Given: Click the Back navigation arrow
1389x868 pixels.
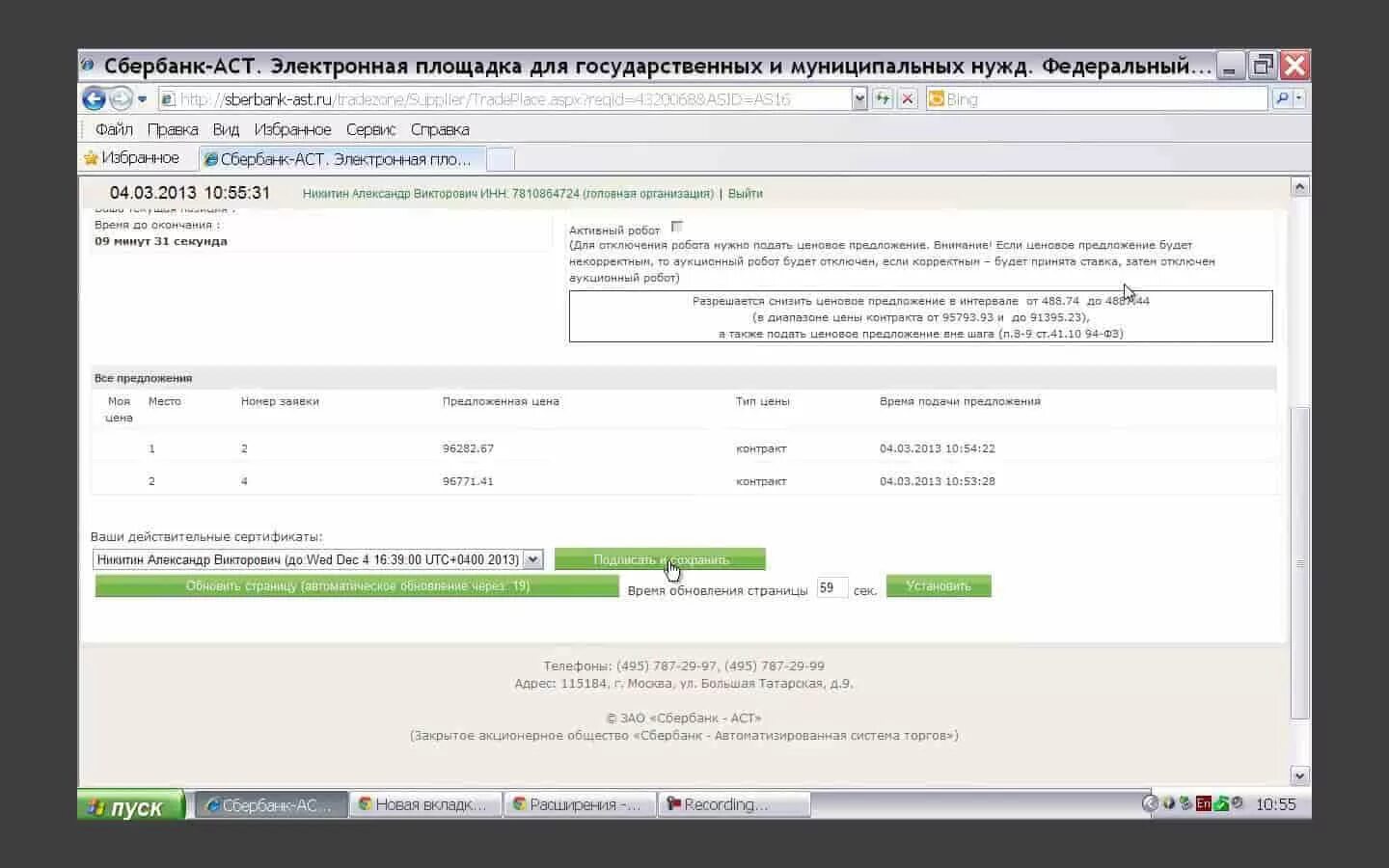Looking at the screenshot, I should pos(94,98).
